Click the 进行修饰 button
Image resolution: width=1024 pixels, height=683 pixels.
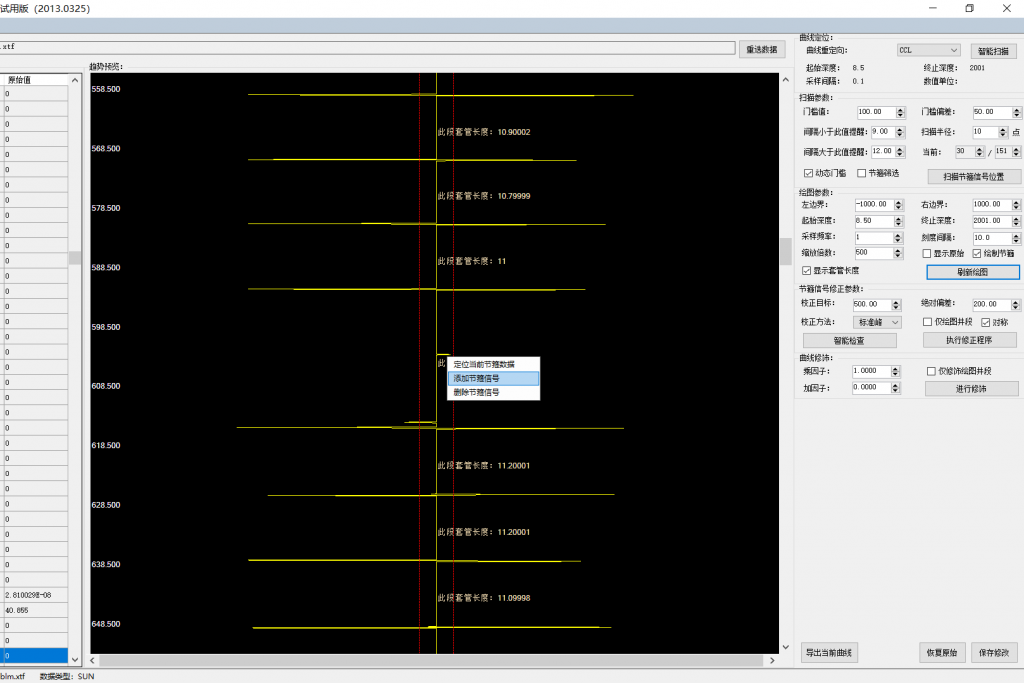coord(972,389)
